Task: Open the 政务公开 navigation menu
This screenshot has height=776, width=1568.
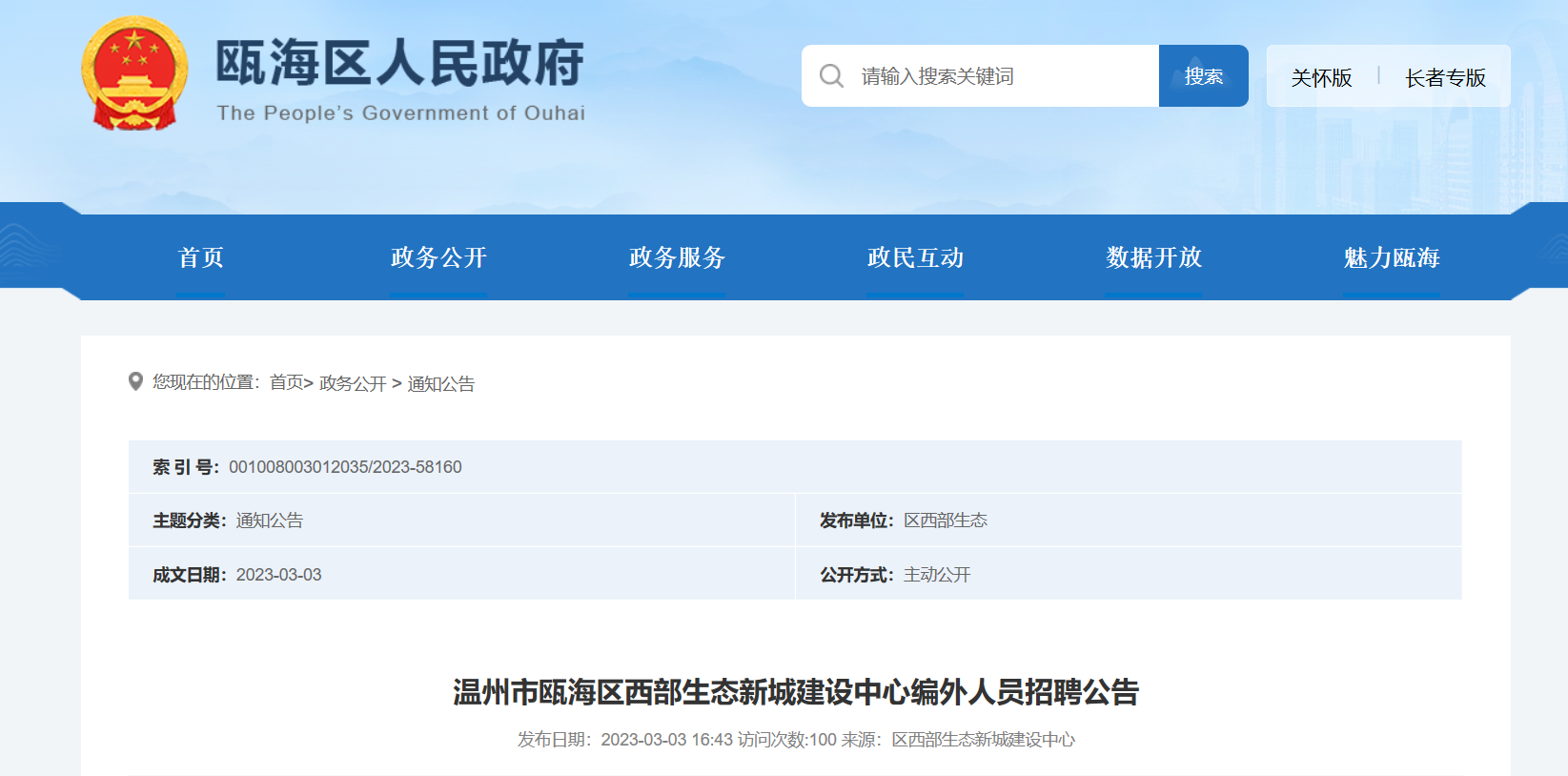Action: point(438,257)
